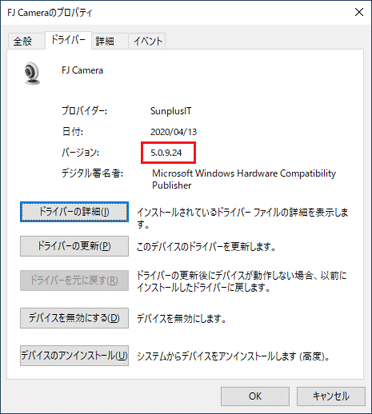372x414 pixels.
Task: Click description このデバイスのドライバーを更新します
Action: point(206,247)
